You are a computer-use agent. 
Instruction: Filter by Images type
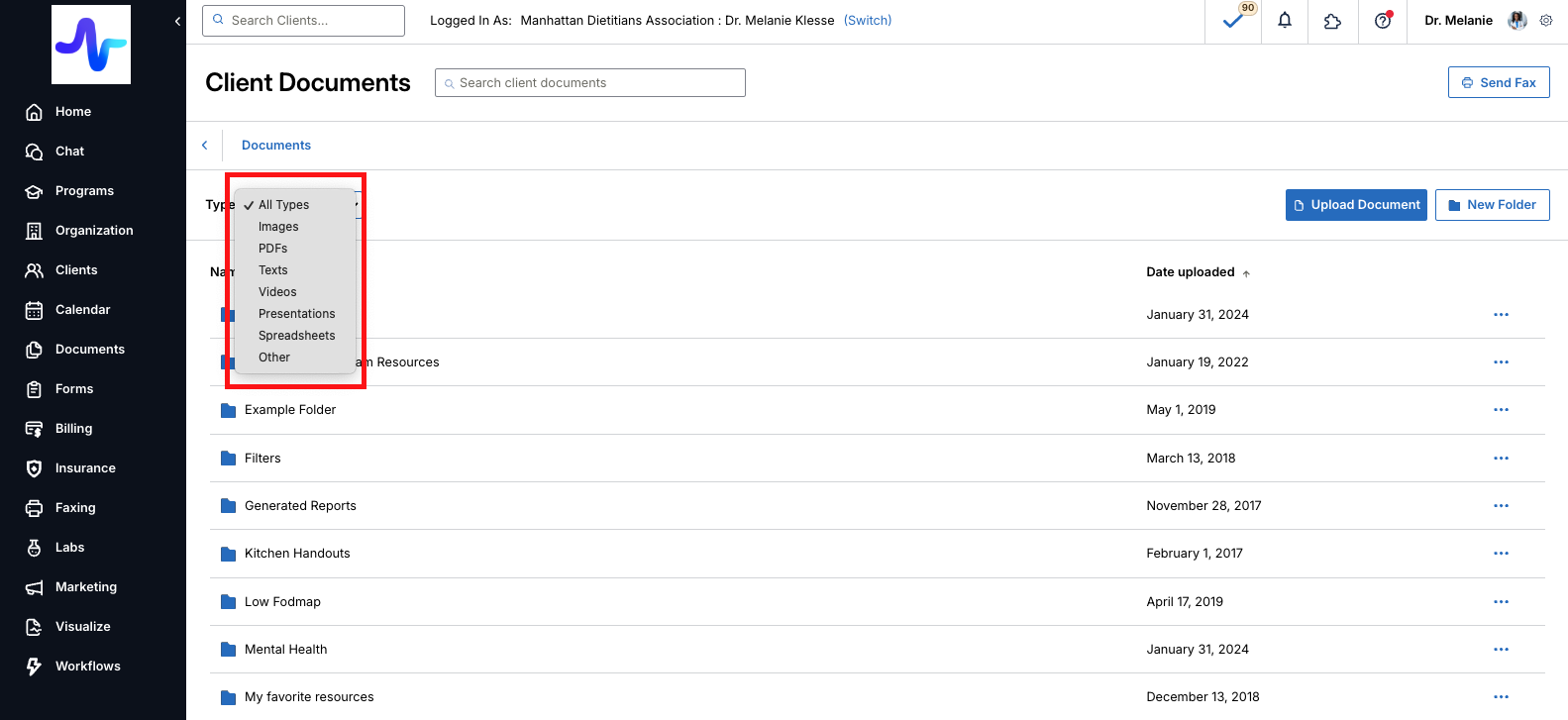point(295,227)
